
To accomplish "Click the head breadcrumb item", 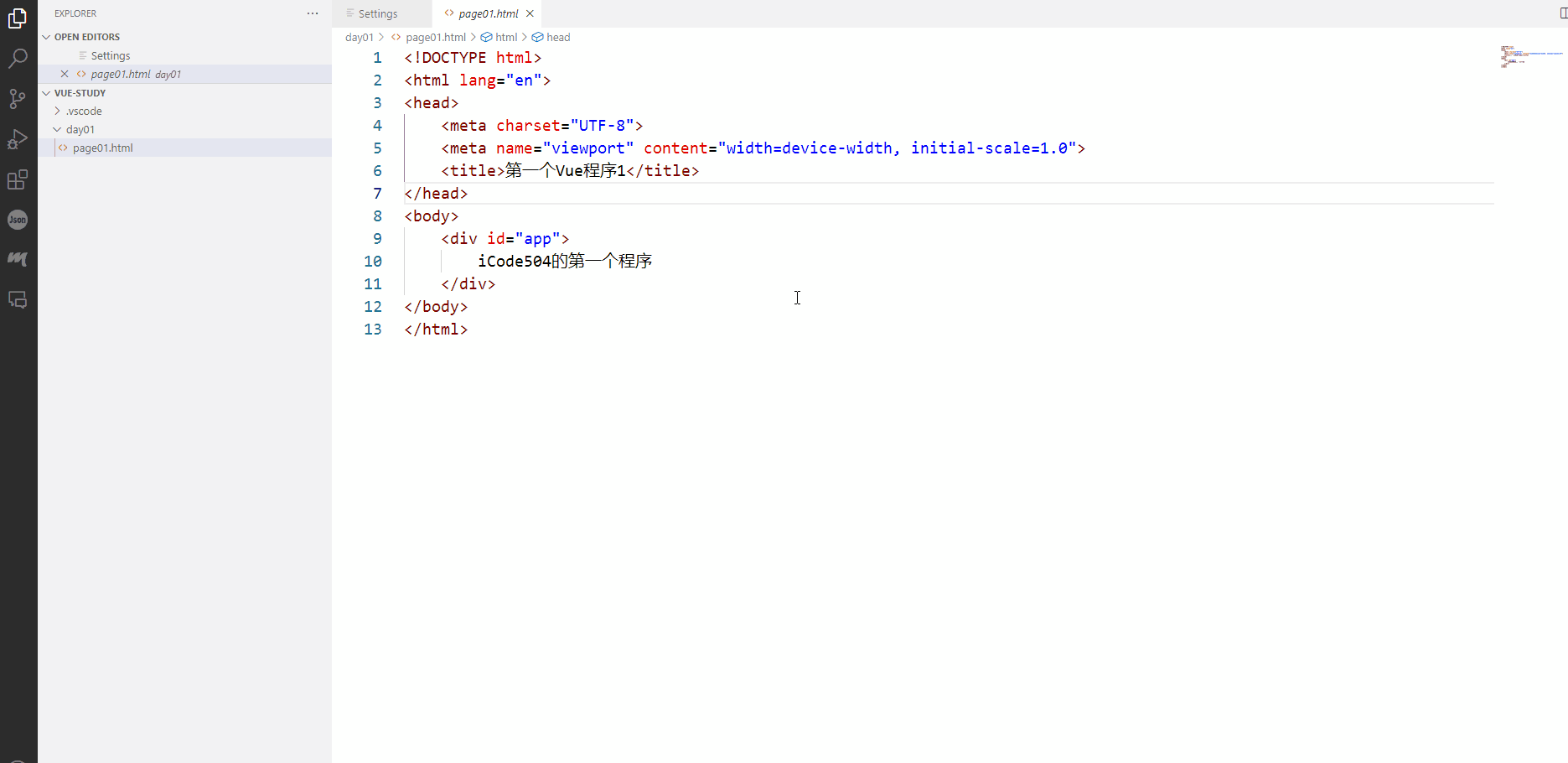I will pyautogui.click(x=557, y=37).
